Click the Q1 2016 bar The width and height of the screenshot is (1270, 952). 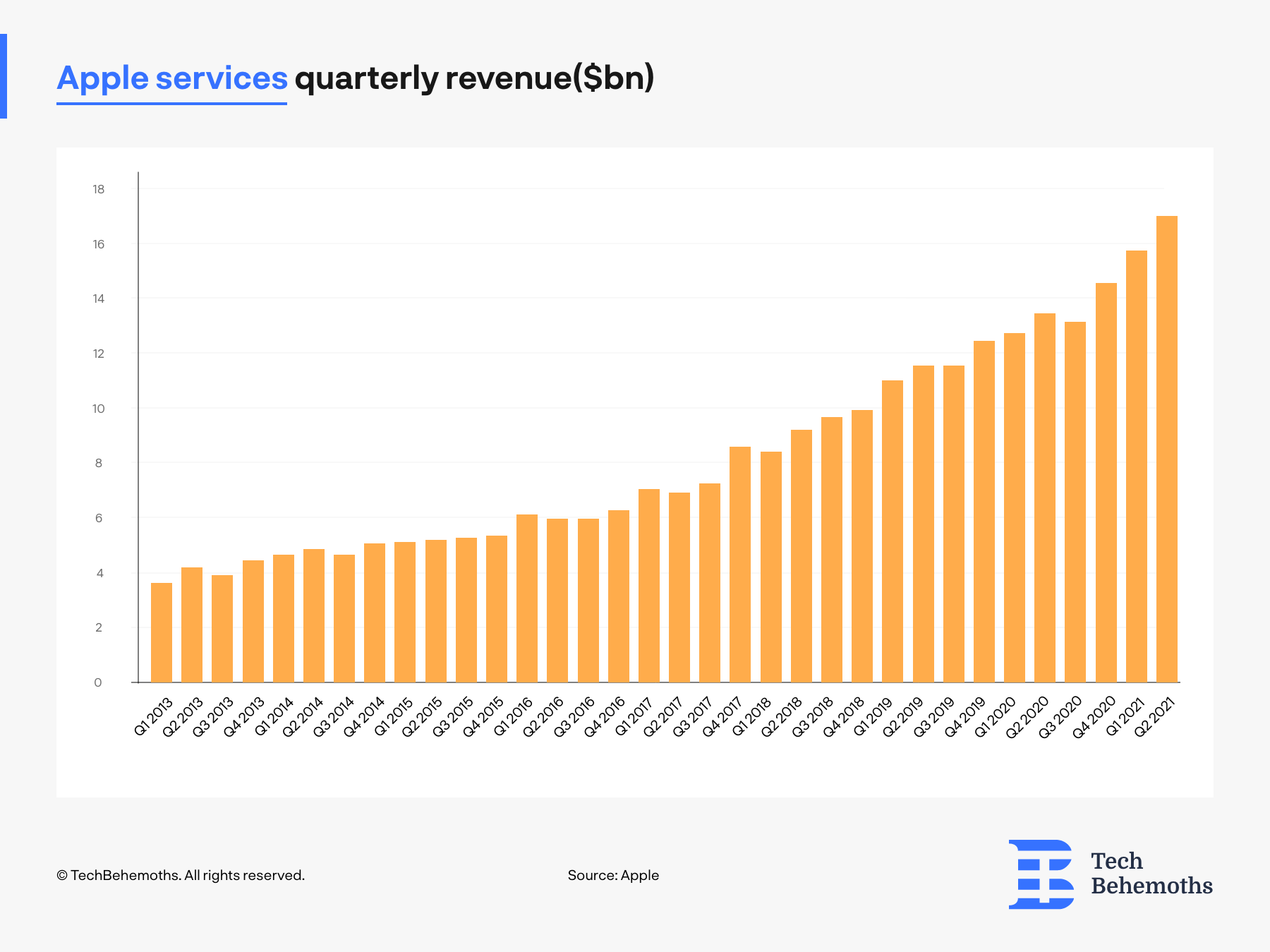[x=527, y=598]
